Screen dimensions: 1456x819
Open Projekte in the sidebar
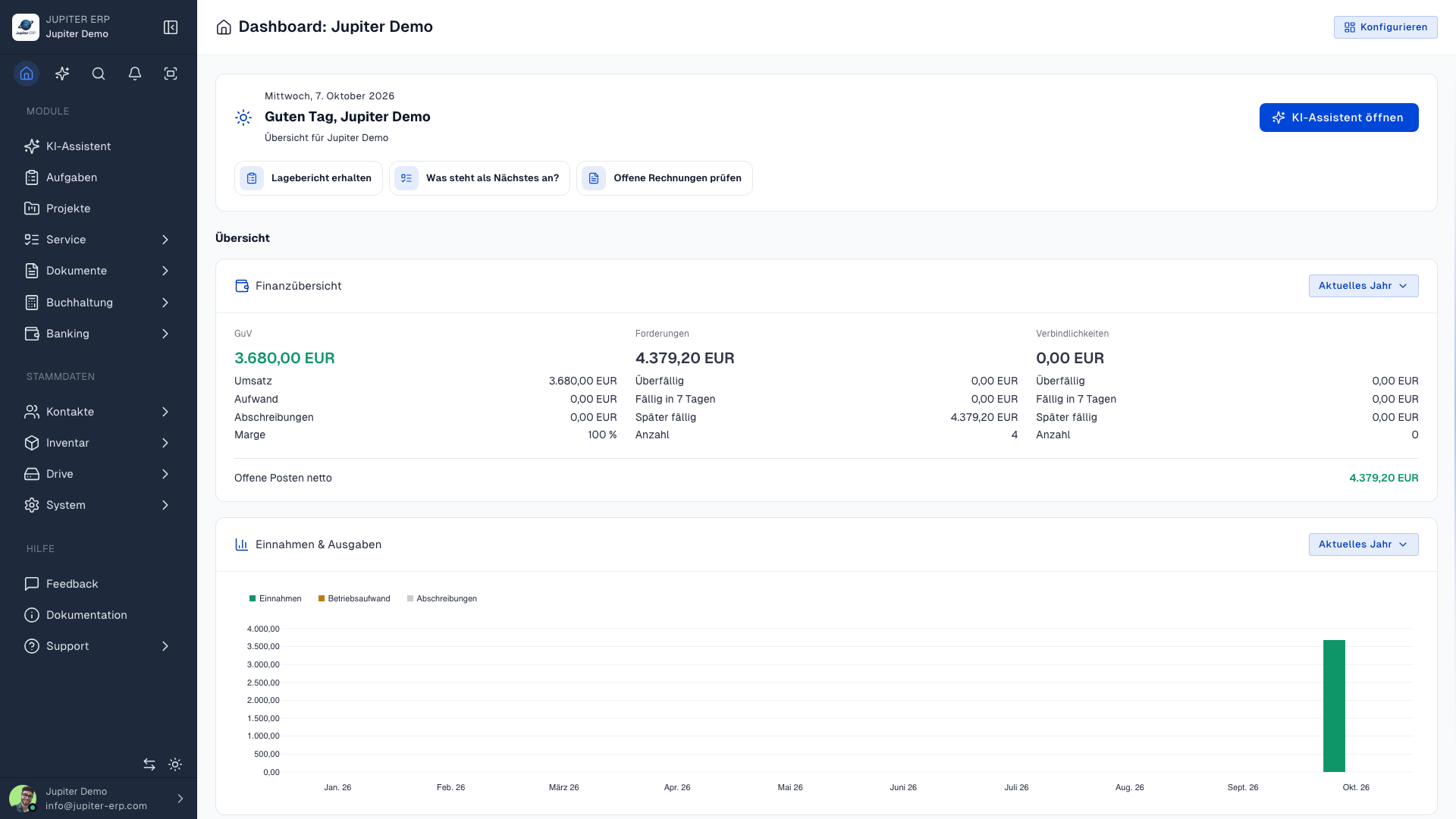(x=99, y=209)
